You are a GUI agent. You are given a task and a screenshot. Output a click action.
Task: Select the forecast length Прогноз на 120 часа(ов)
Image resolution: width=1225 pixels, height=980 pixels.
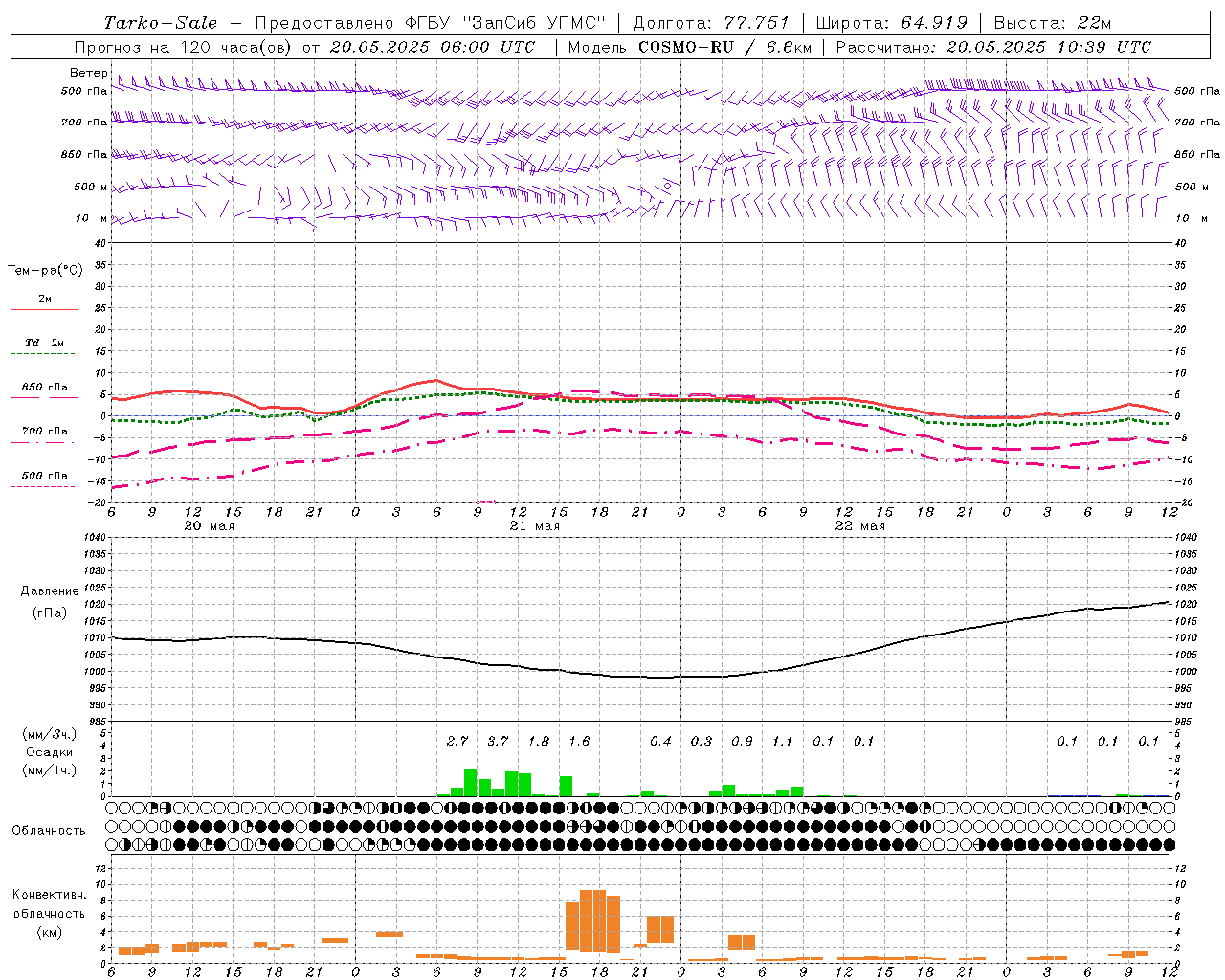[184, 47]
